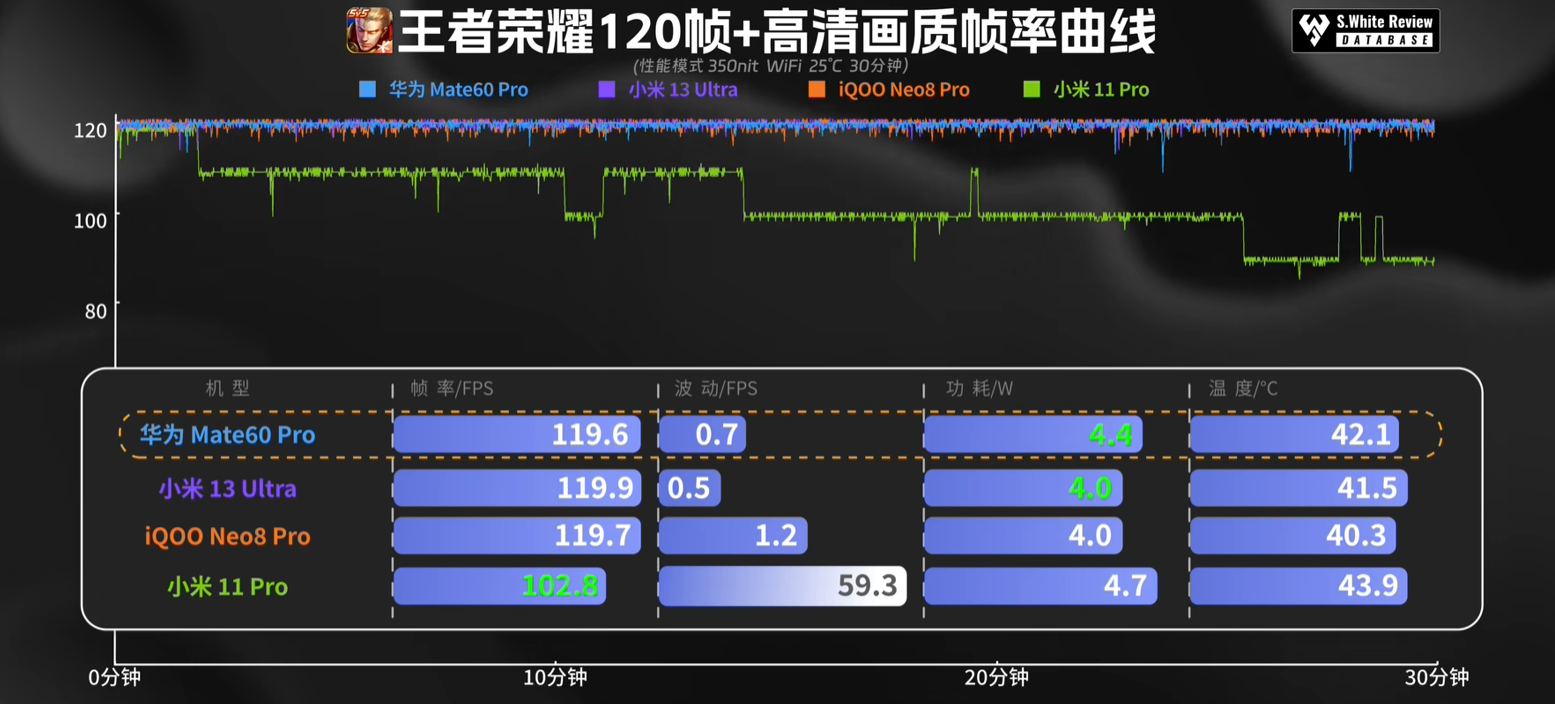Select the 华为 Mate60 Pro legend label
This screenshot has width=1555, height=704.
click(458, 89)
